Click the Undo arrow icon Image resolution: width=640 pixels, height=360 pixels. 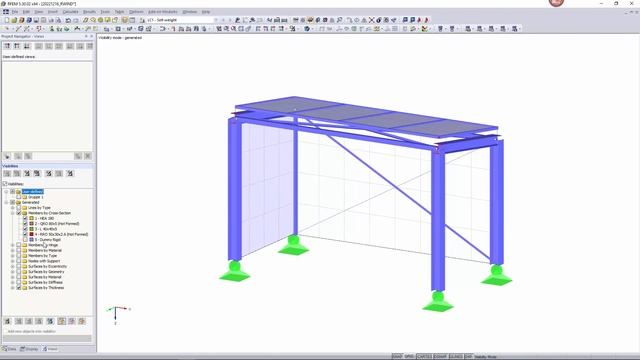[x=68, y=20]
